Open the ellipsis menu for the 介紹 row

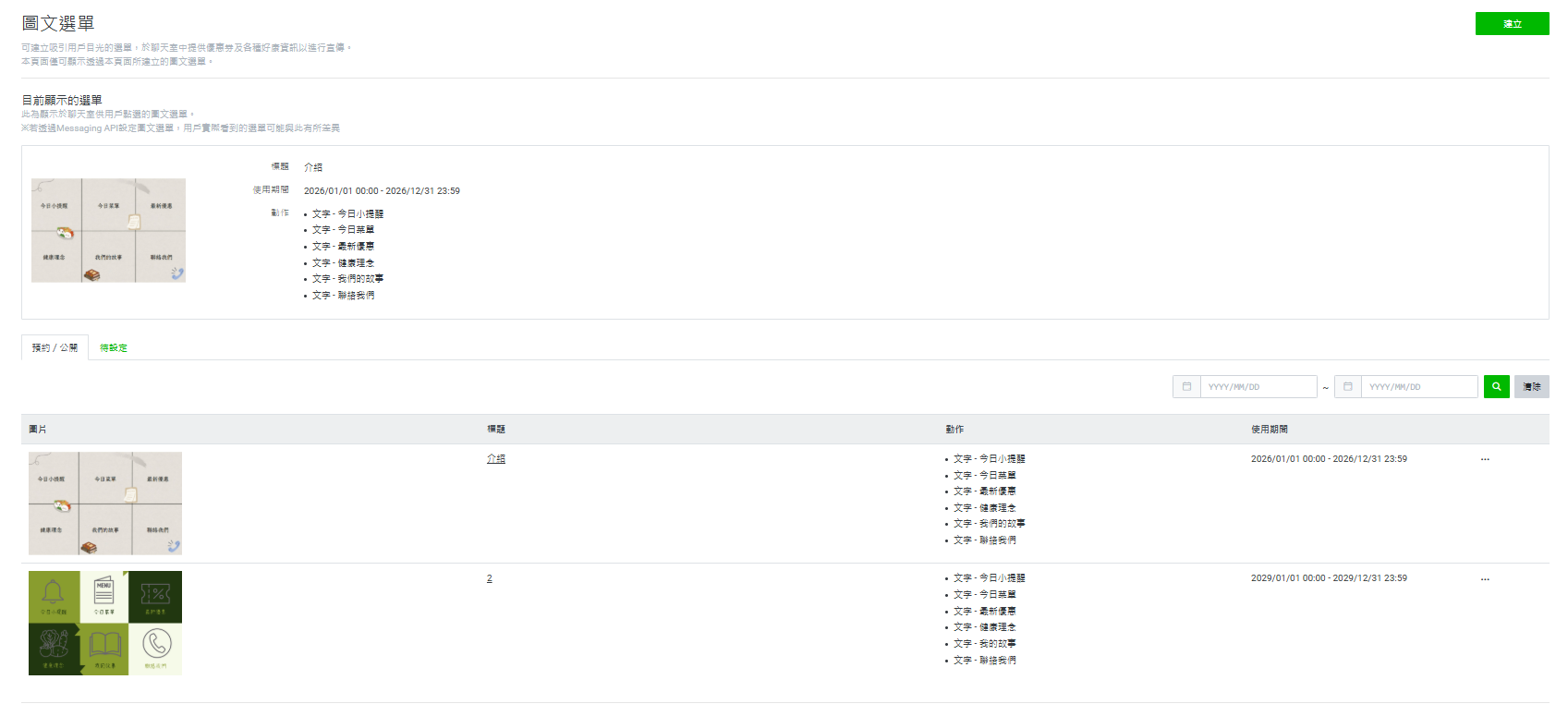(x=1485, y=459)
